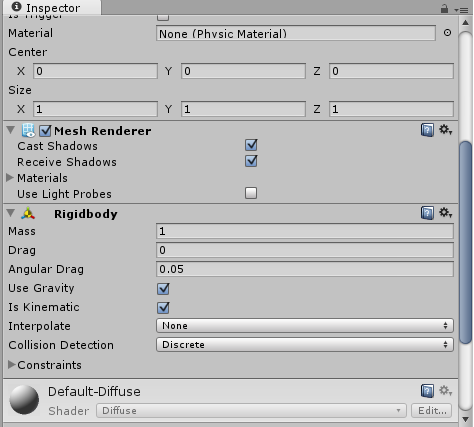Toggle the Inspector lock icon

[444, 8]
